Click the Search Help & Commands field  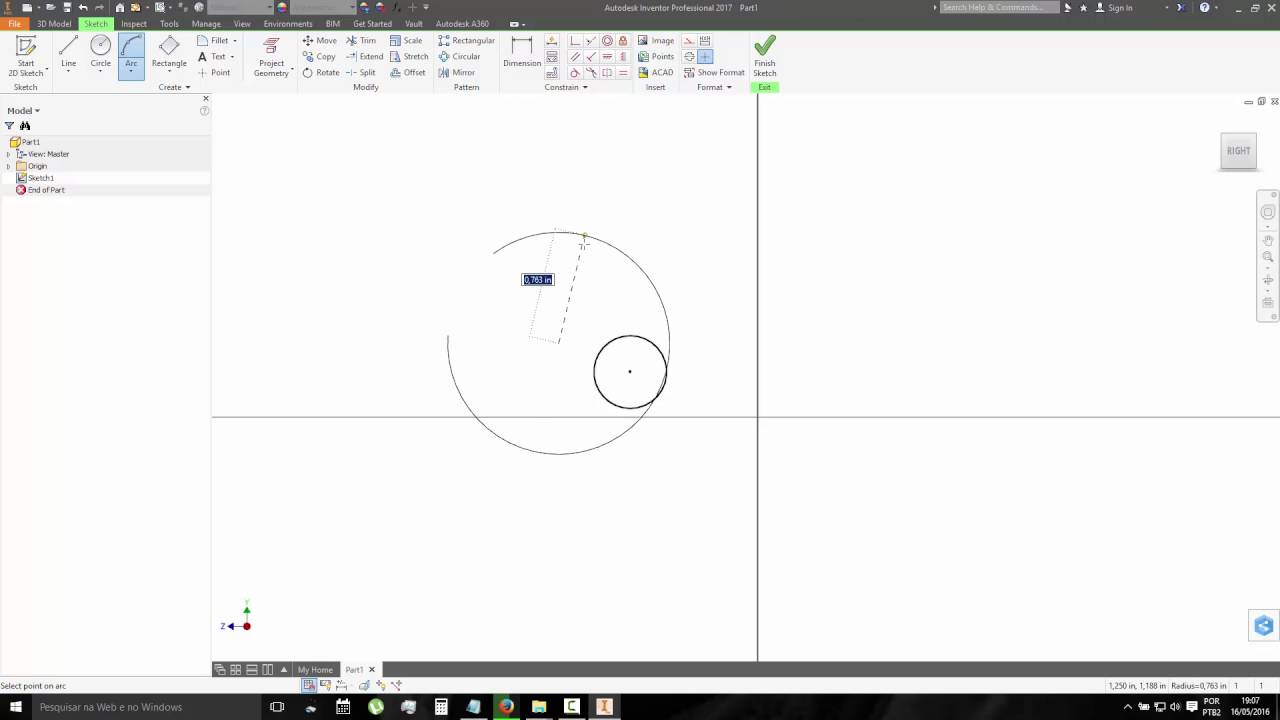tap(999, 7)
